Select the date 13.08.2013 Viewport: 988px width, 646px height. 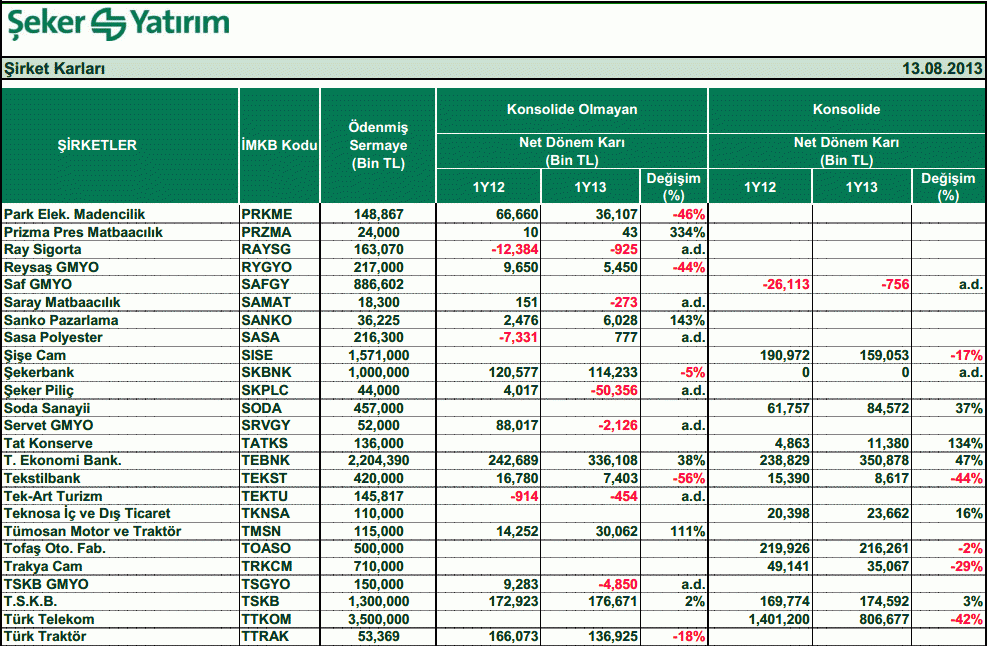(x=942, y=69)
